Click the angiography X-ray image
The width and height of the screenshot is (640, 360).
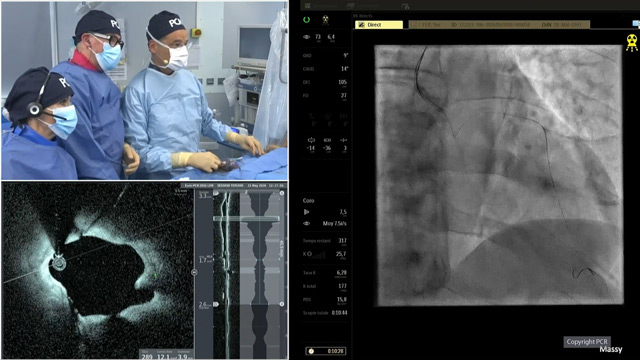pos(499,175)
